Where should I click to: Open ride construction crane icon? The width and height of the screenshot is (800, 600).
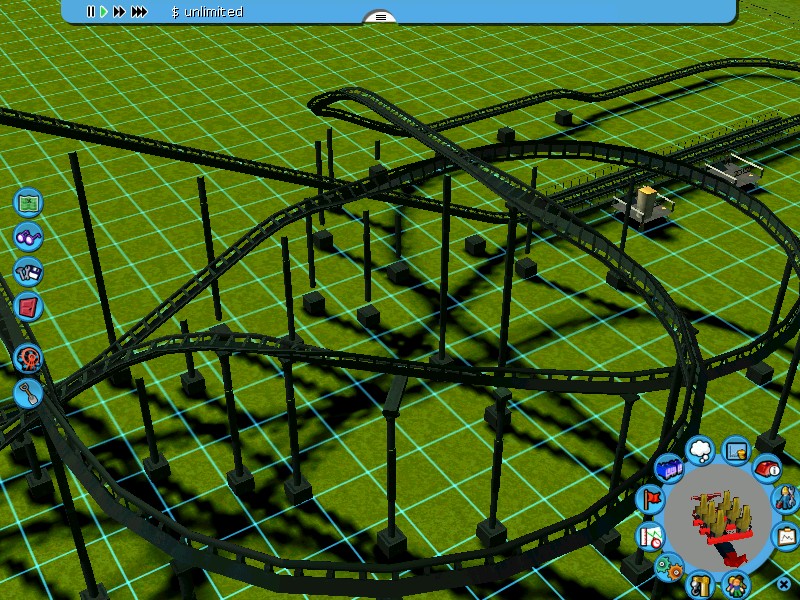(x=701, y=585)
